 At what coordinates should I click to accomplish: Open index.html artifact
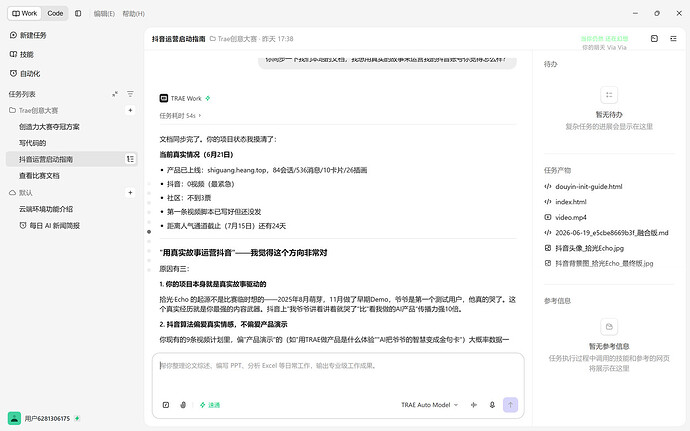click(x=571, y=202)
